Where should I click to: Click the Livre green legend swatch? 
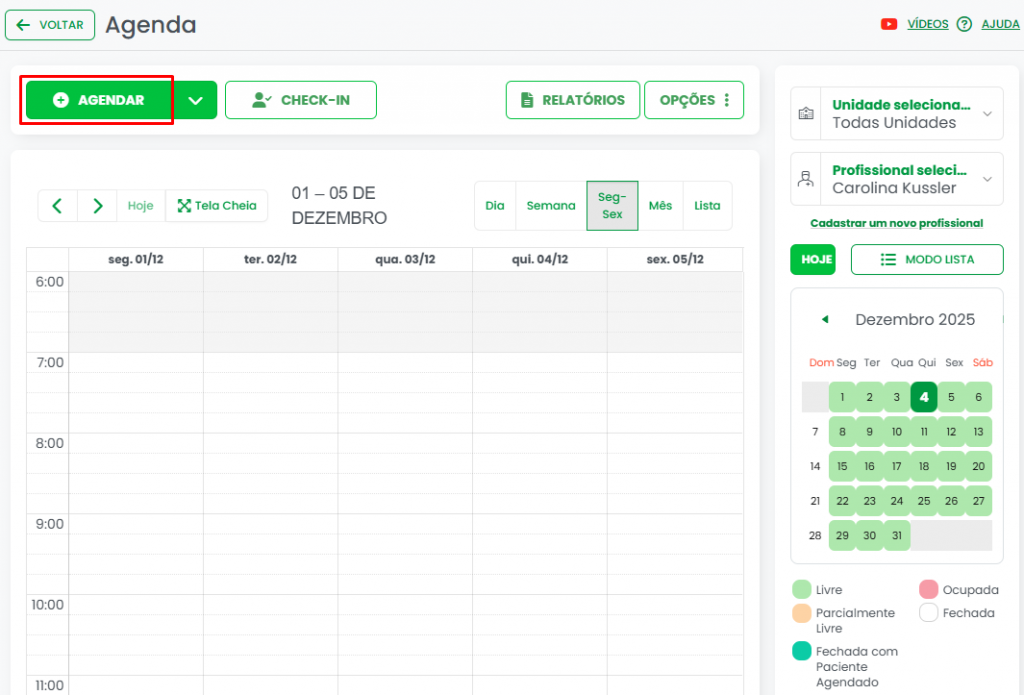802,590
